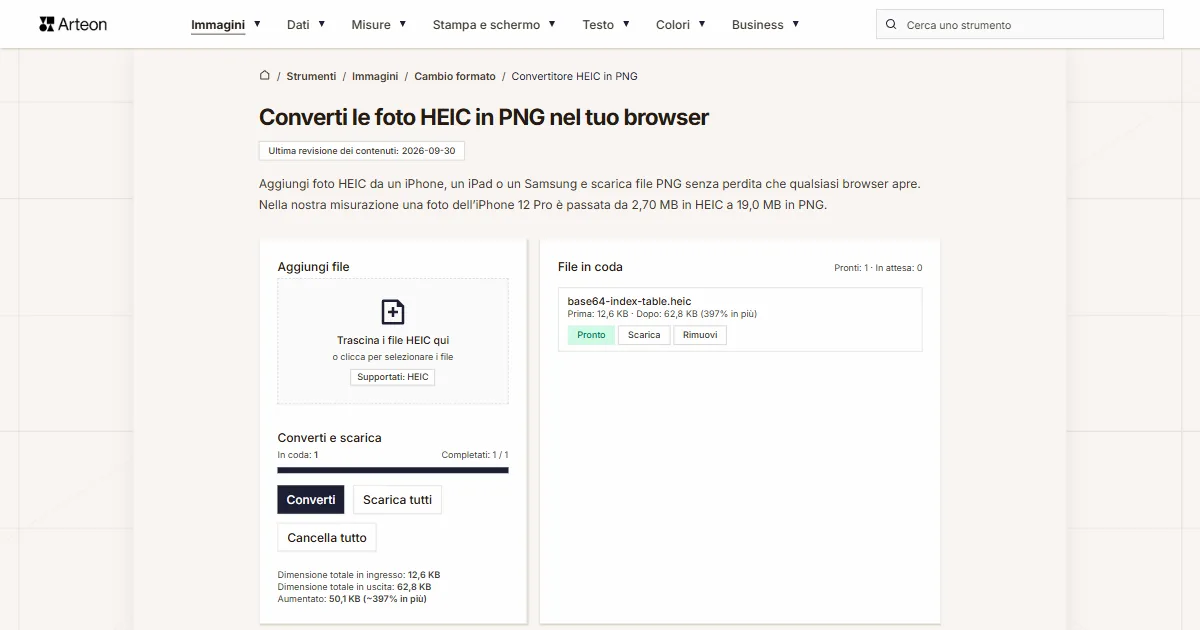This screenshot has height=630, width=1200.
Task: Click the HEIC drop zone to select files
Action: tap(393, 341)
